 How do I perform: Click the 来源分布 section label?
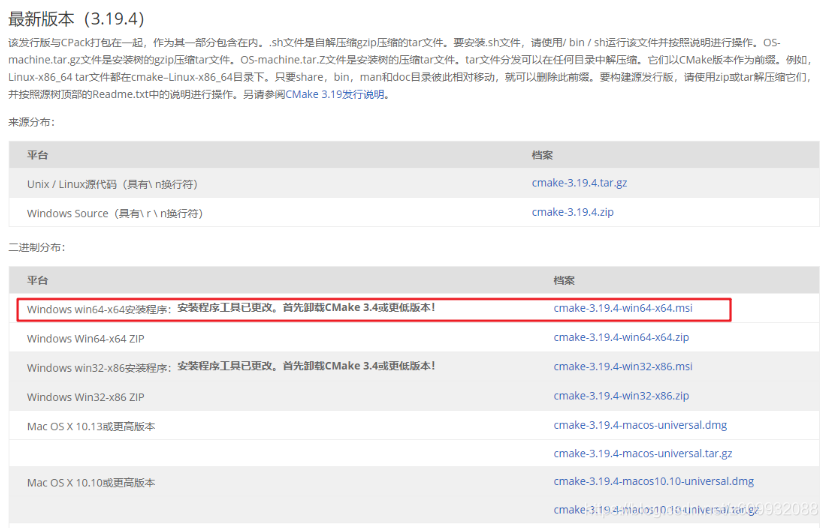[31, 122]
